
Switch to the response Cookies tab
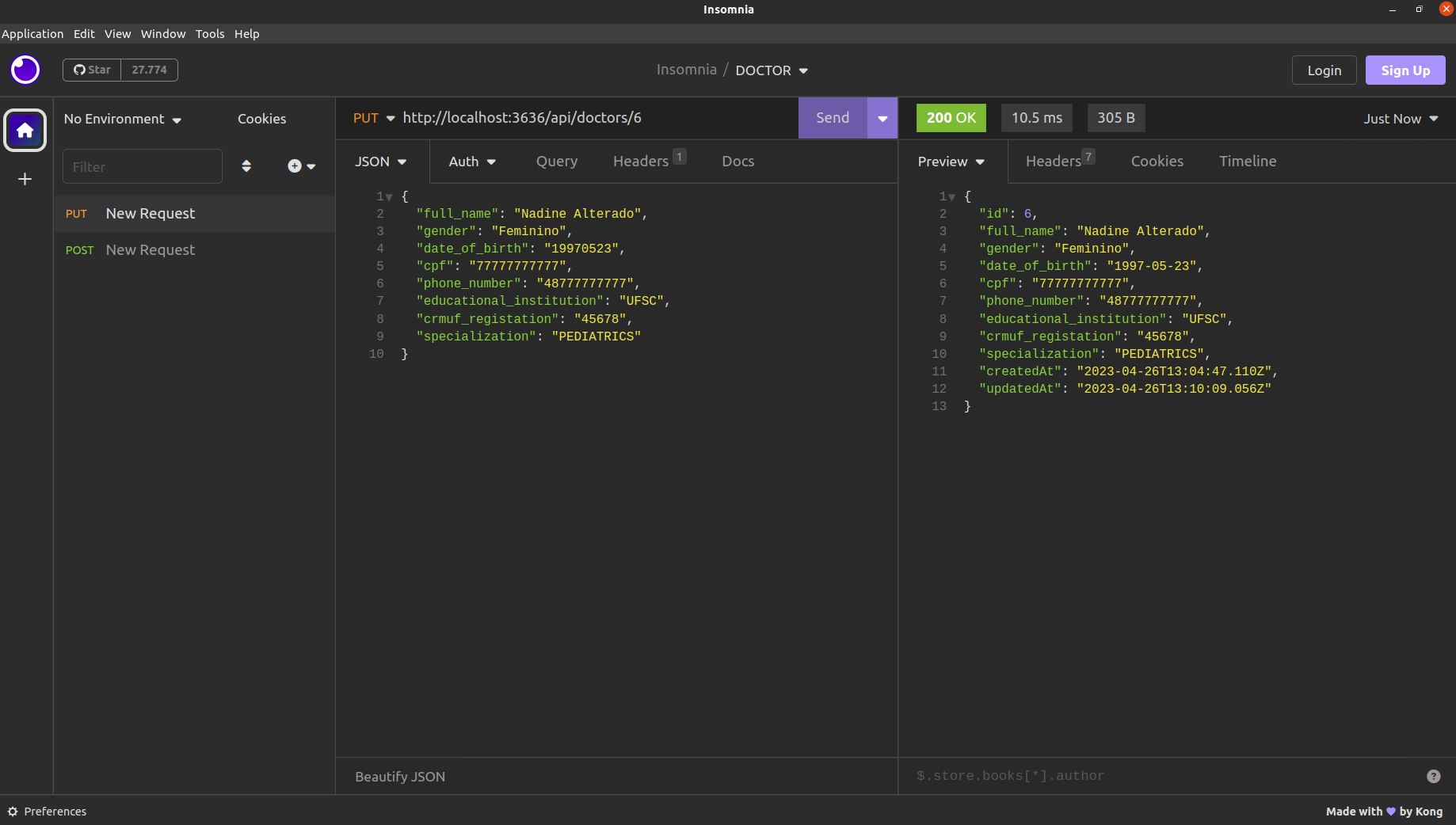click(x=1157, y=162)
